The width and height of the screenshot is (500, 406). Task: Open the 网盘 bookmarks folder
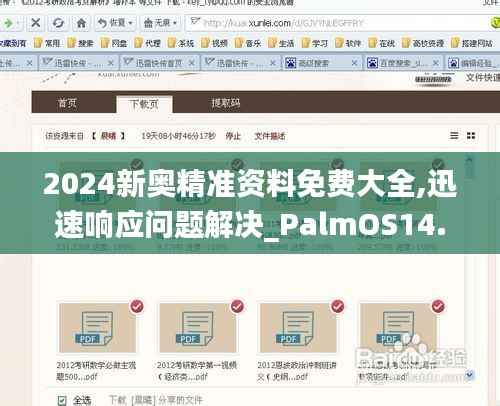(114, 43)
